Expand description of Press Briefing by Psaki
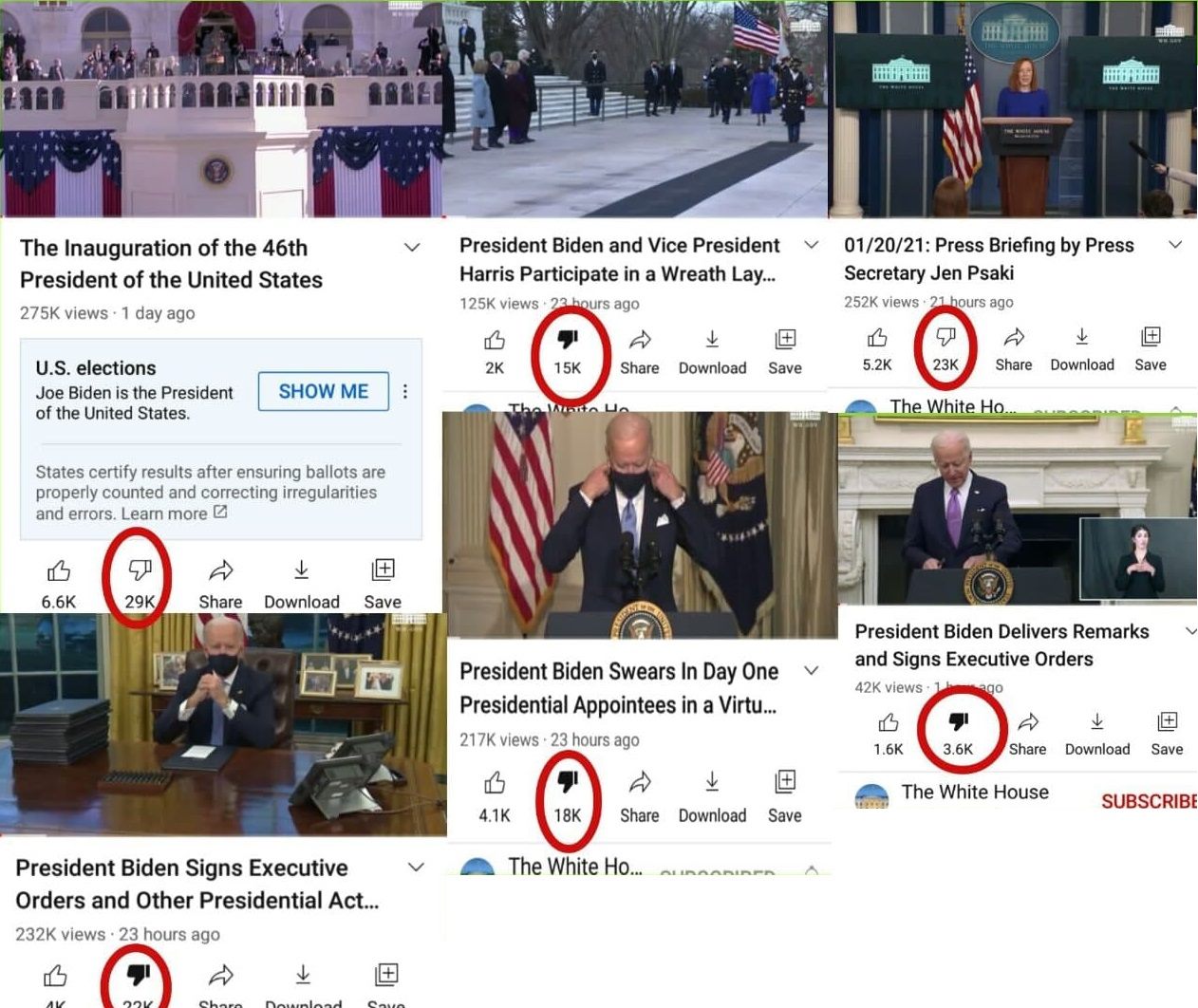The width and height of the screenshot is (1198, 1008). point(1175,245)
